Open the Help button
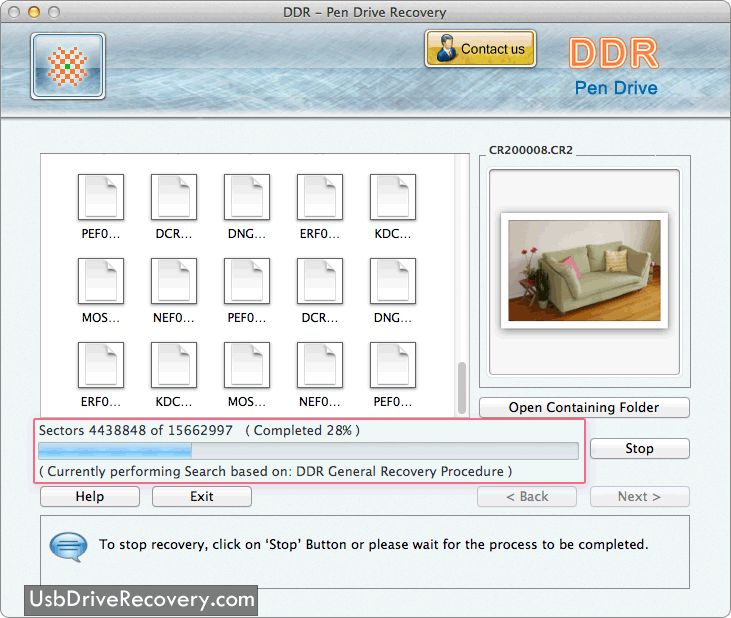 coord(90,496)
